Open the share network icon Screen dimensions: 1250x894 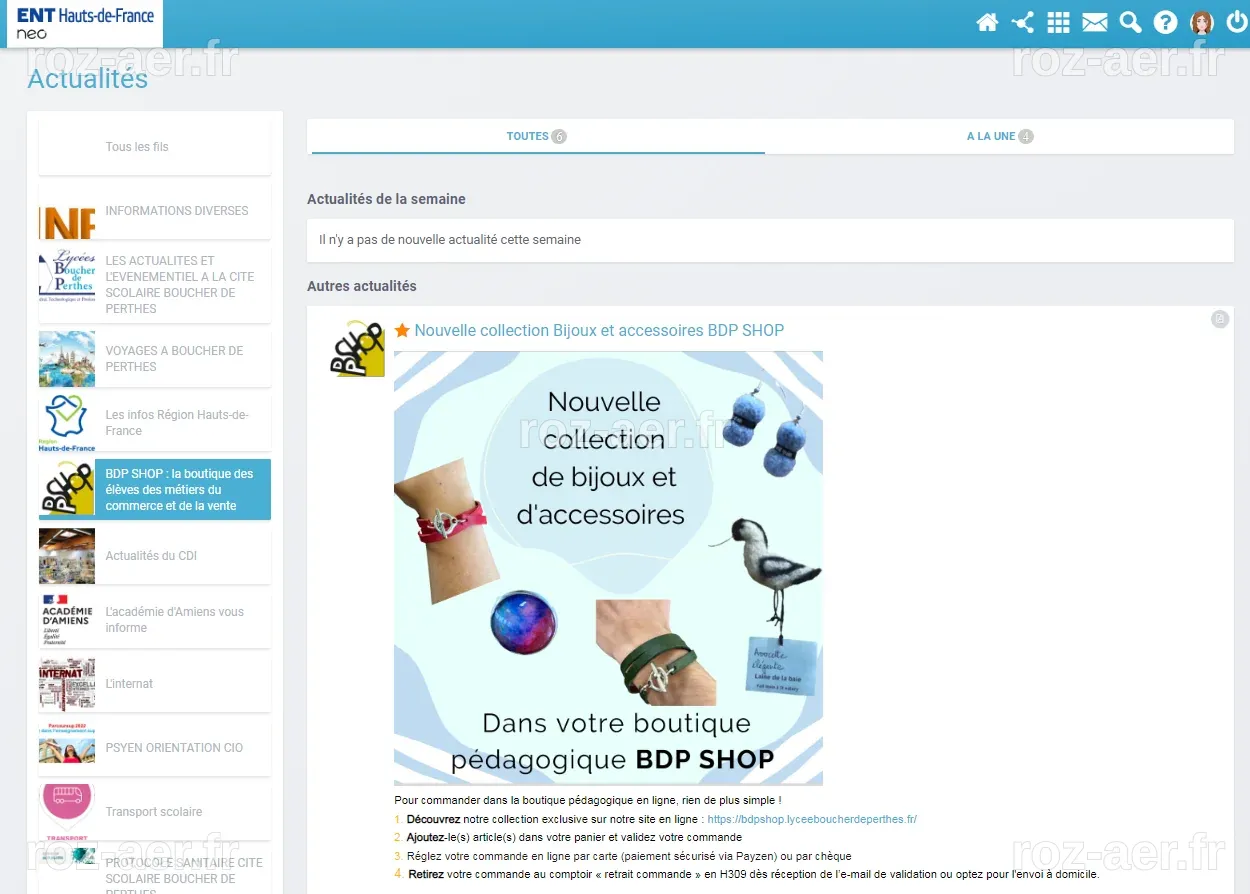click(1023, 22)
